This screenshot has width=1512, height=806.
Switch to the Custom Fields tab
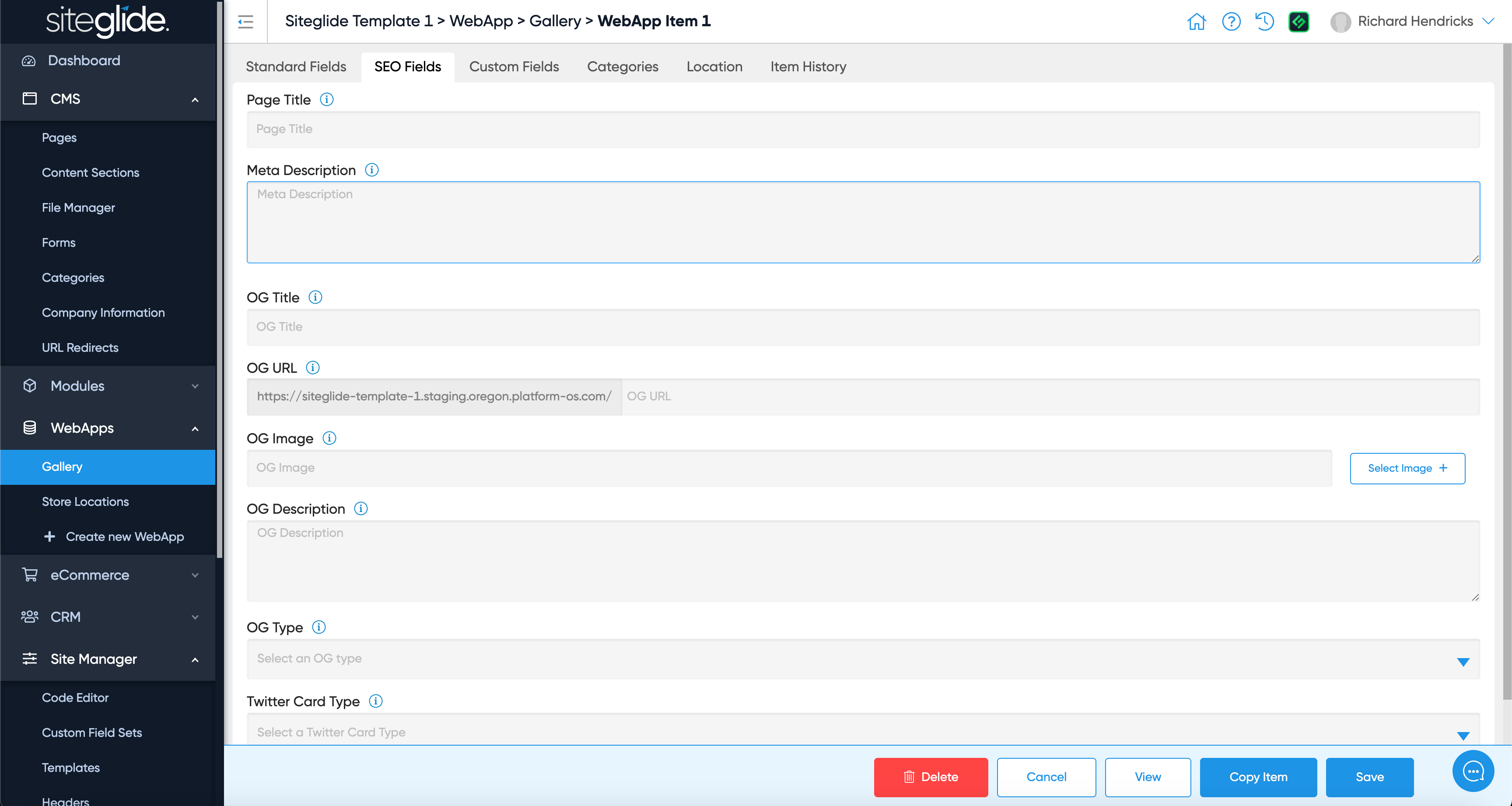click(514, 67)
